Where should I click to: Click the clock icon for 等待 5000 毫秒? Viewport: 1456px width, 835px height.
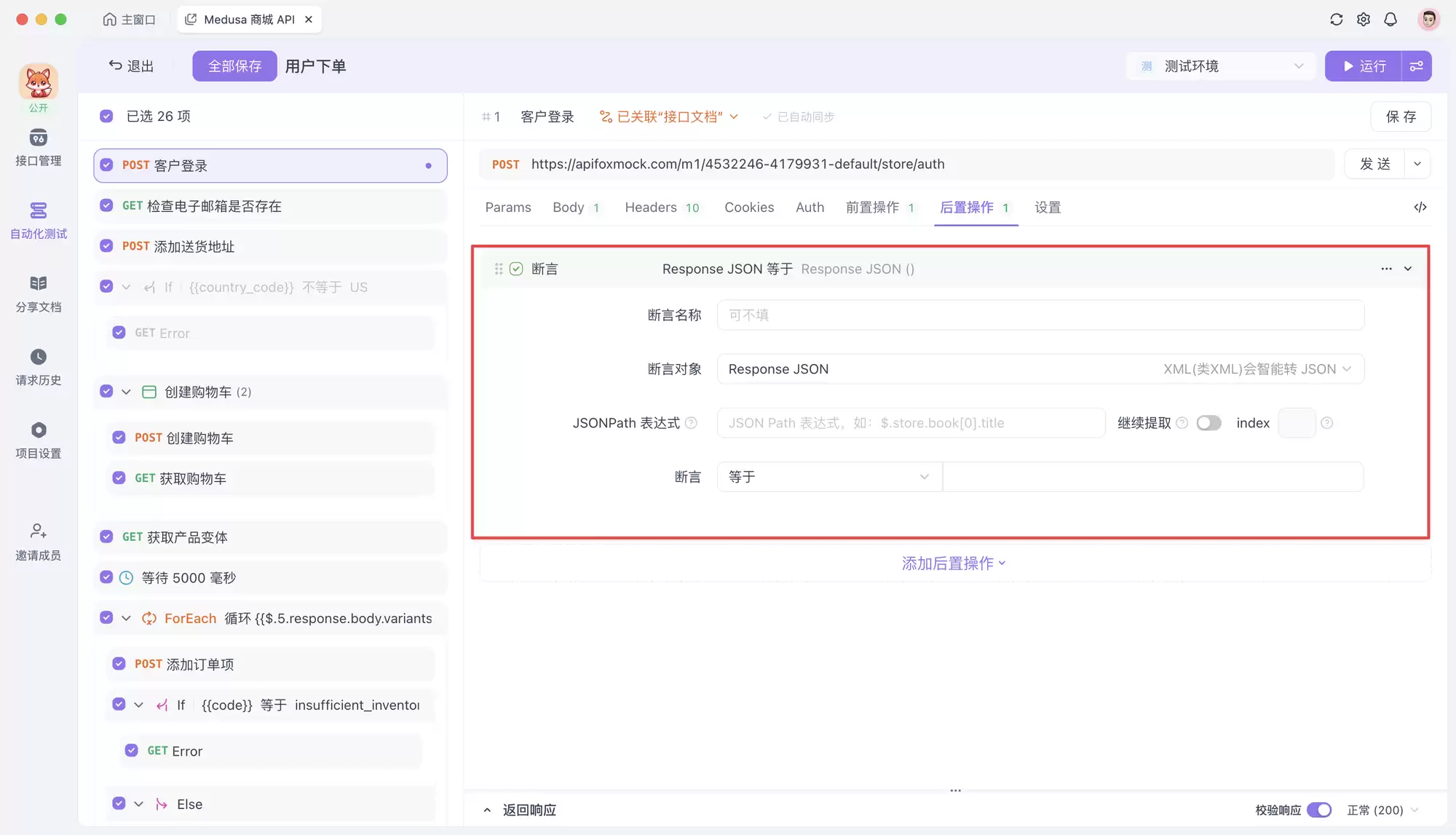click(x=126, y=578)
